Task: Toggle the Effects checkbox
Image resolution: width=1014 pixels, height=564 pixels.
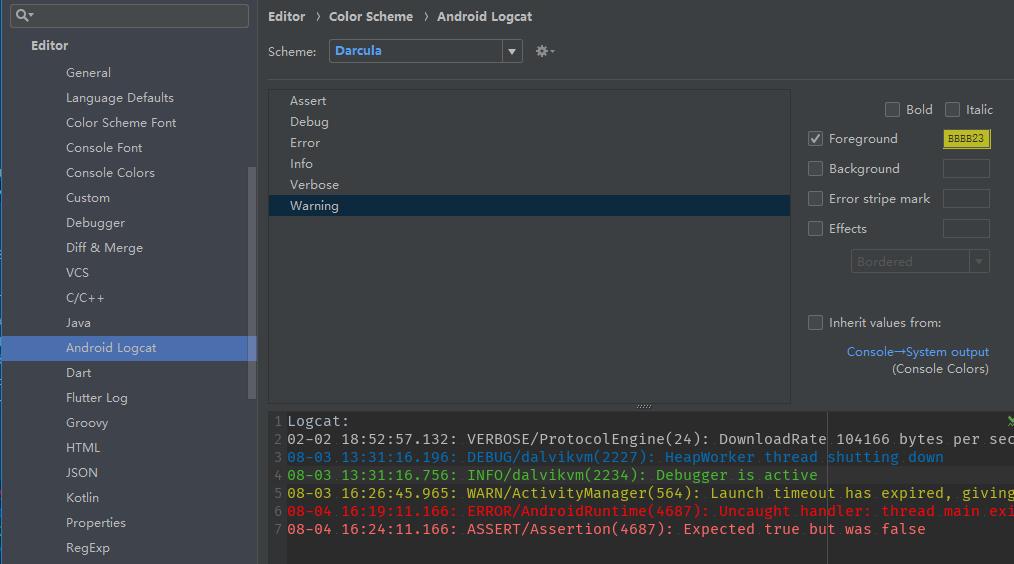Action: (816, 229)
